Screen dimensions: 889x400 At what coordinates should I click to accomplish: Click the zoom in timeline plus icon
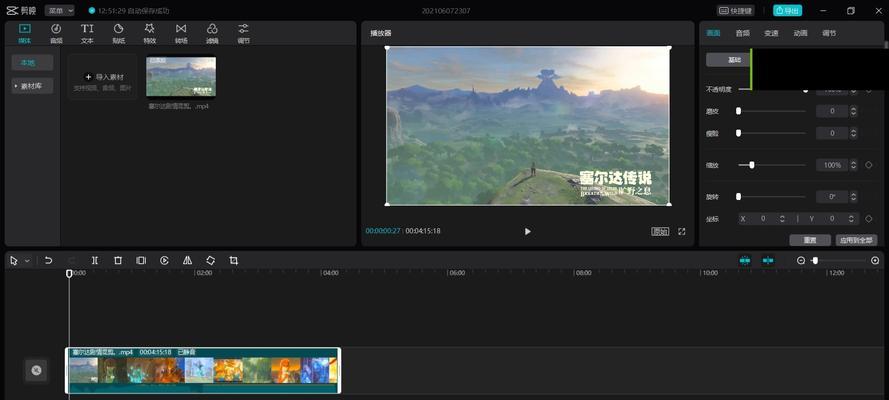(875, 261)
